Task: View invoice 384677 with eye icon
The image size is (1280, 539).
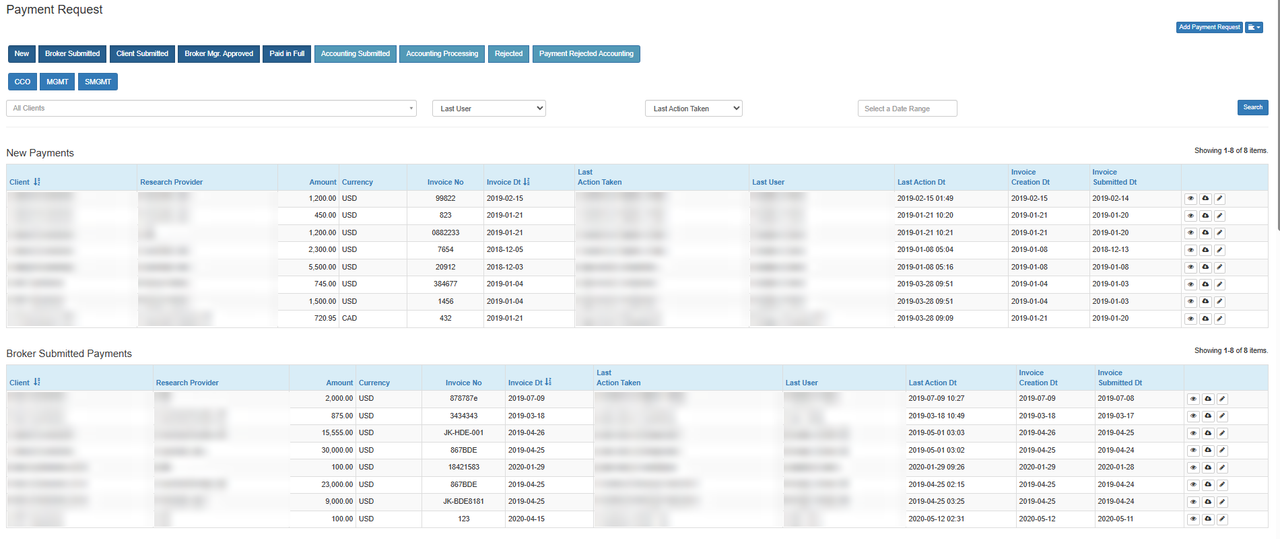Action: click(1191, 284)
